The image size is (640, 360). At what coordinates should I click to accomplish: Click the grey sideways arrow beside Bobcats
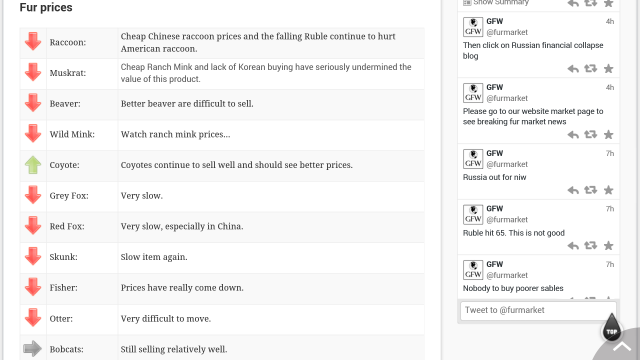coord(33,349)
